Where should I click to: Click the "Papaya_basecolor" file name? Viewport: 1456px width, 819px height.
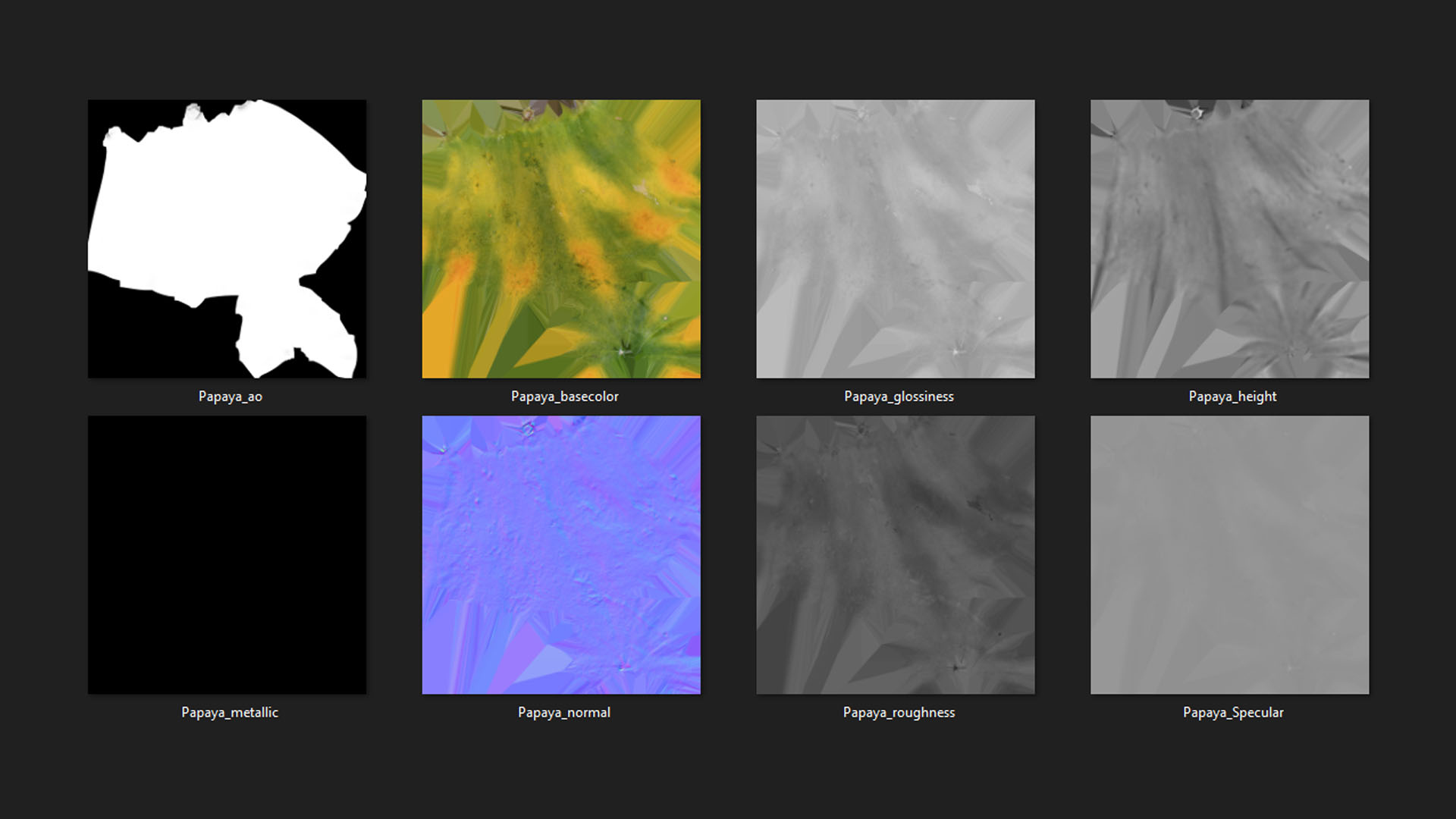[x=565, y=397]
